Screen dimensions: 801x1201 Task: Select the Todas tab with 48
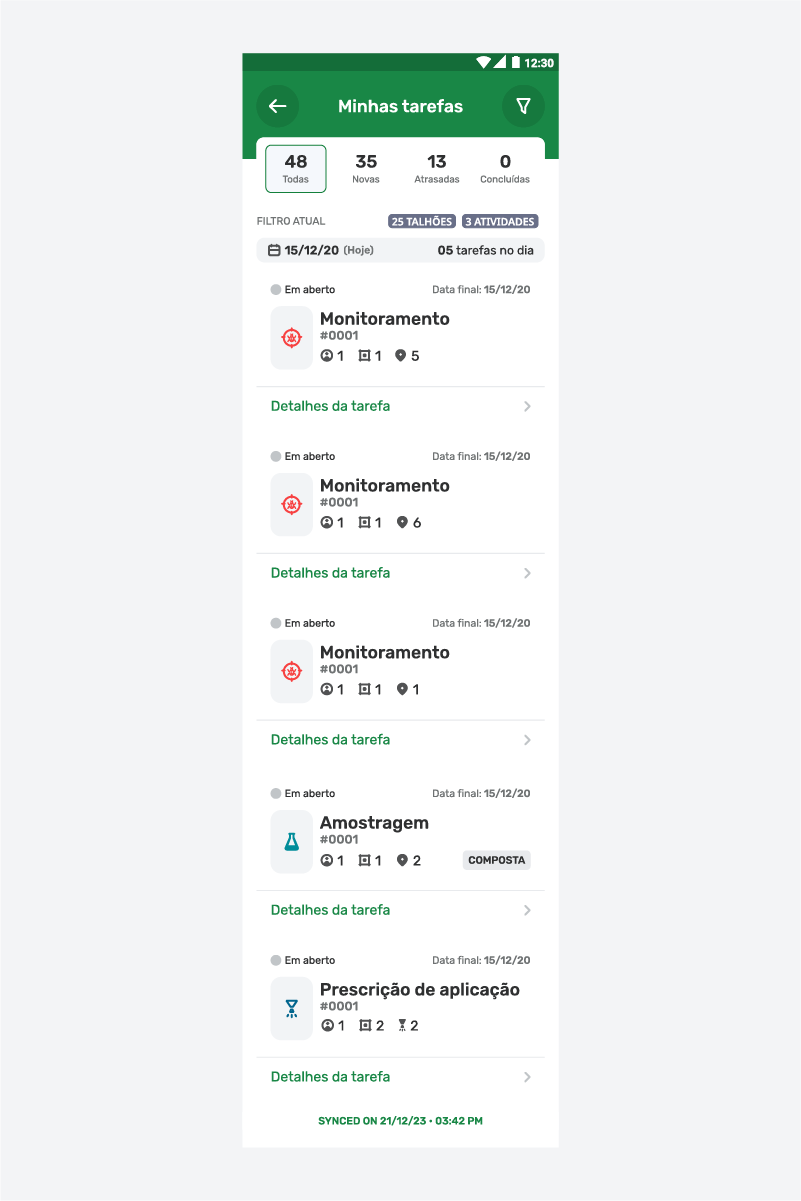coord(296,169)
